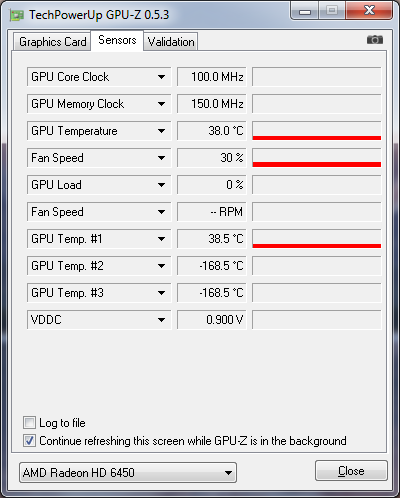
Task: Uncheck Continue refreshing in background option
Action: (x=29, y=441)
